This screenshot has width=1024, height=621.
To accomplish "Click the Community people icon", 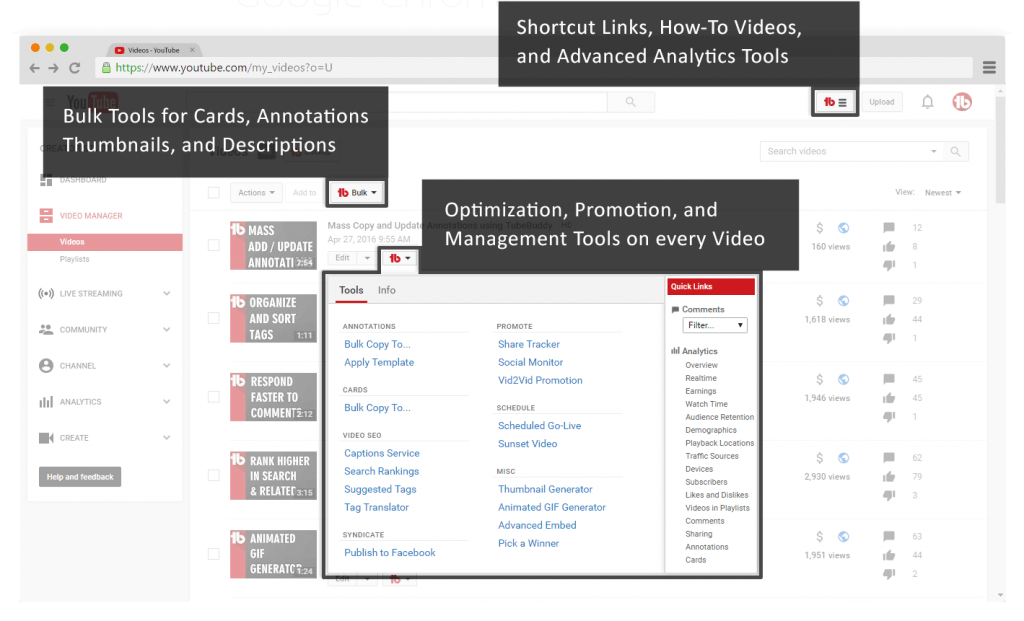I will (46, 330).
